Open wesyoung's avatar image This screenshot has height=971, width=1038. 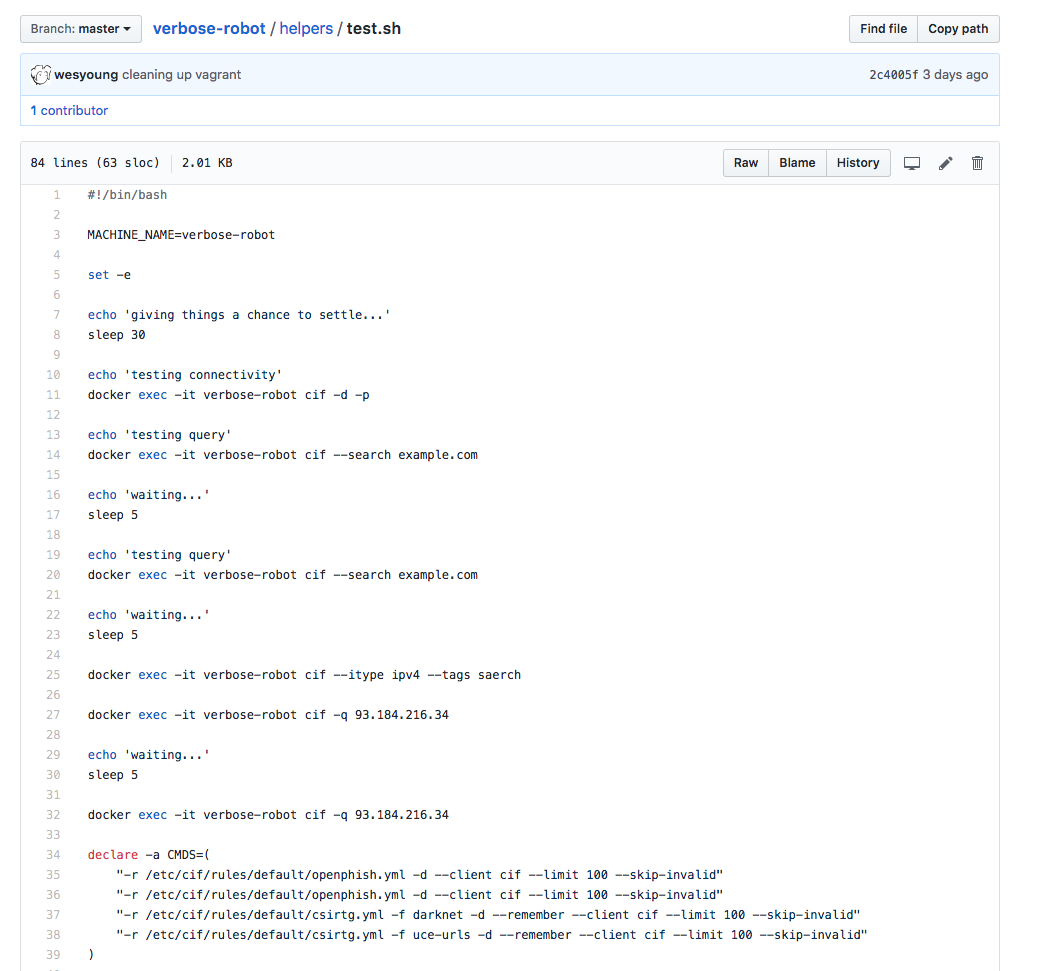(40, 75)
